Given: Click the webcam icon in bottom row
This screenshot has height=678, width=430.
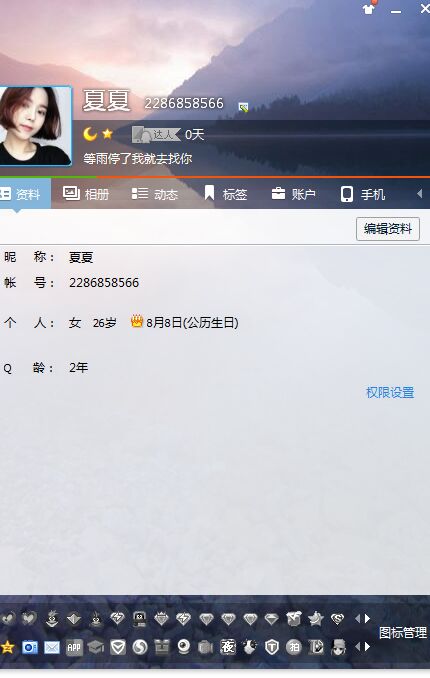Looking at the screenshot, I should pyautogui.click(x=184, y=647).
